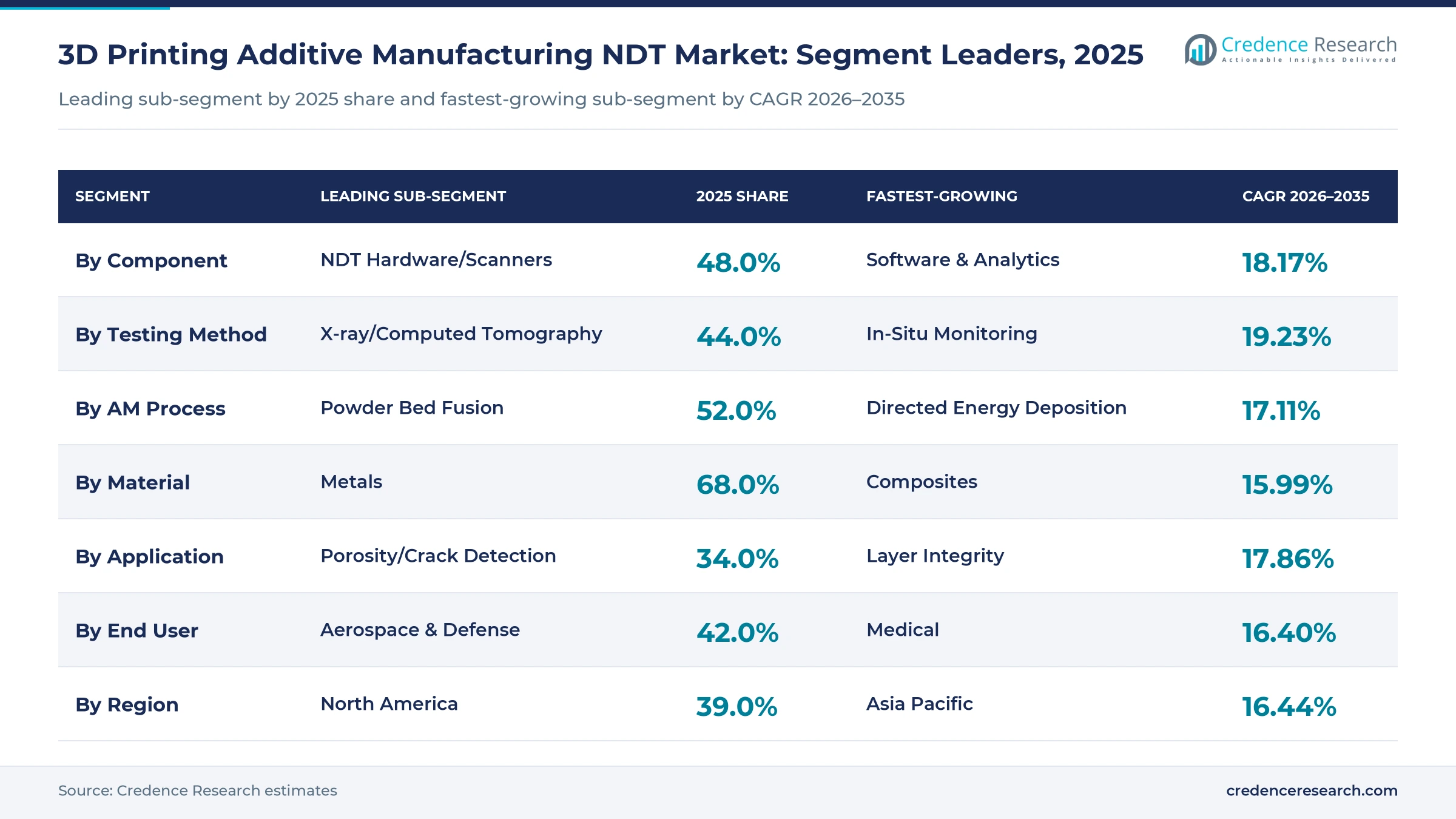Click the 48.0% share value
This screenshot has width=1456, height=819.
pos(738,263)
